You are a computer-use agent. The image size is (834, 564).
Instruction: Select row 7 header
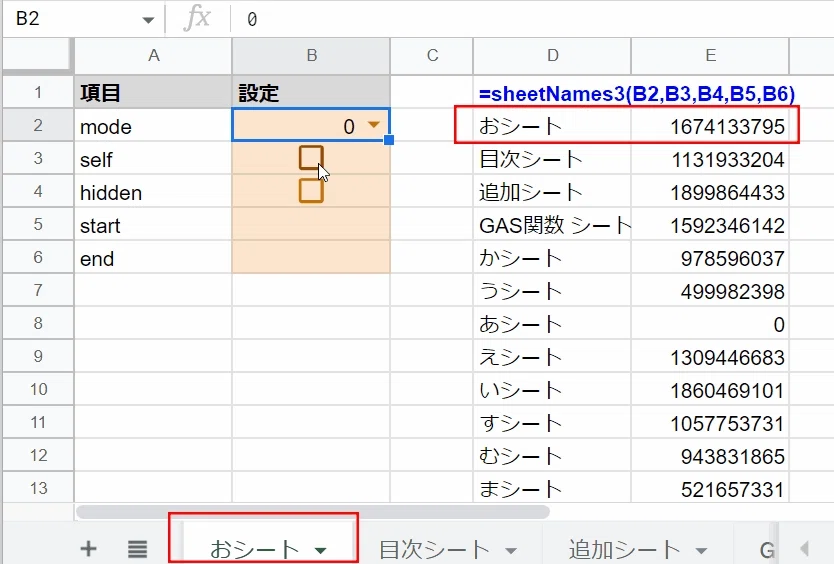[38, 290]
